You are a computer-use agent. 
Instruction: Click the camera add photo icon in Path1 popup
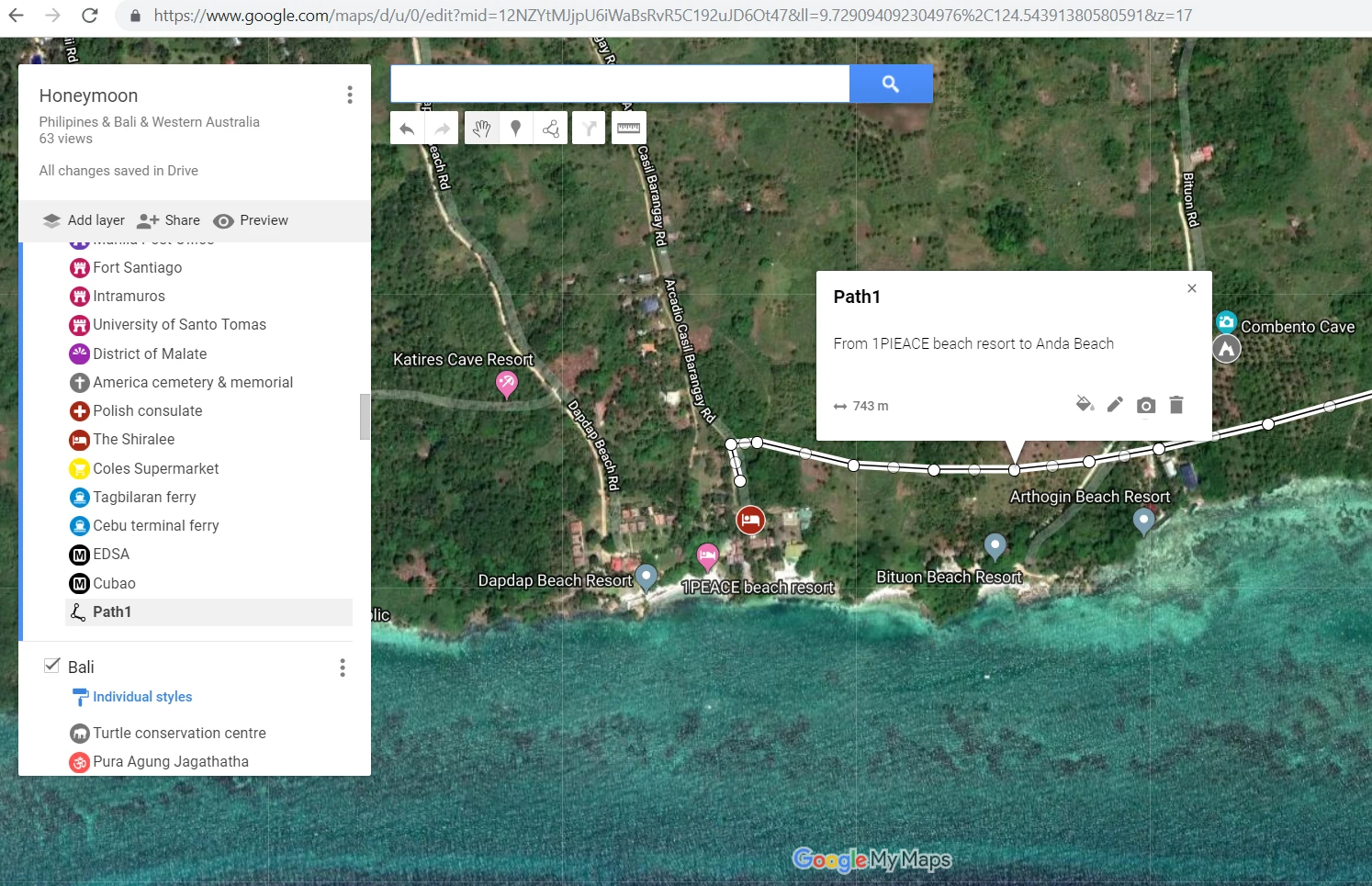1145,405
